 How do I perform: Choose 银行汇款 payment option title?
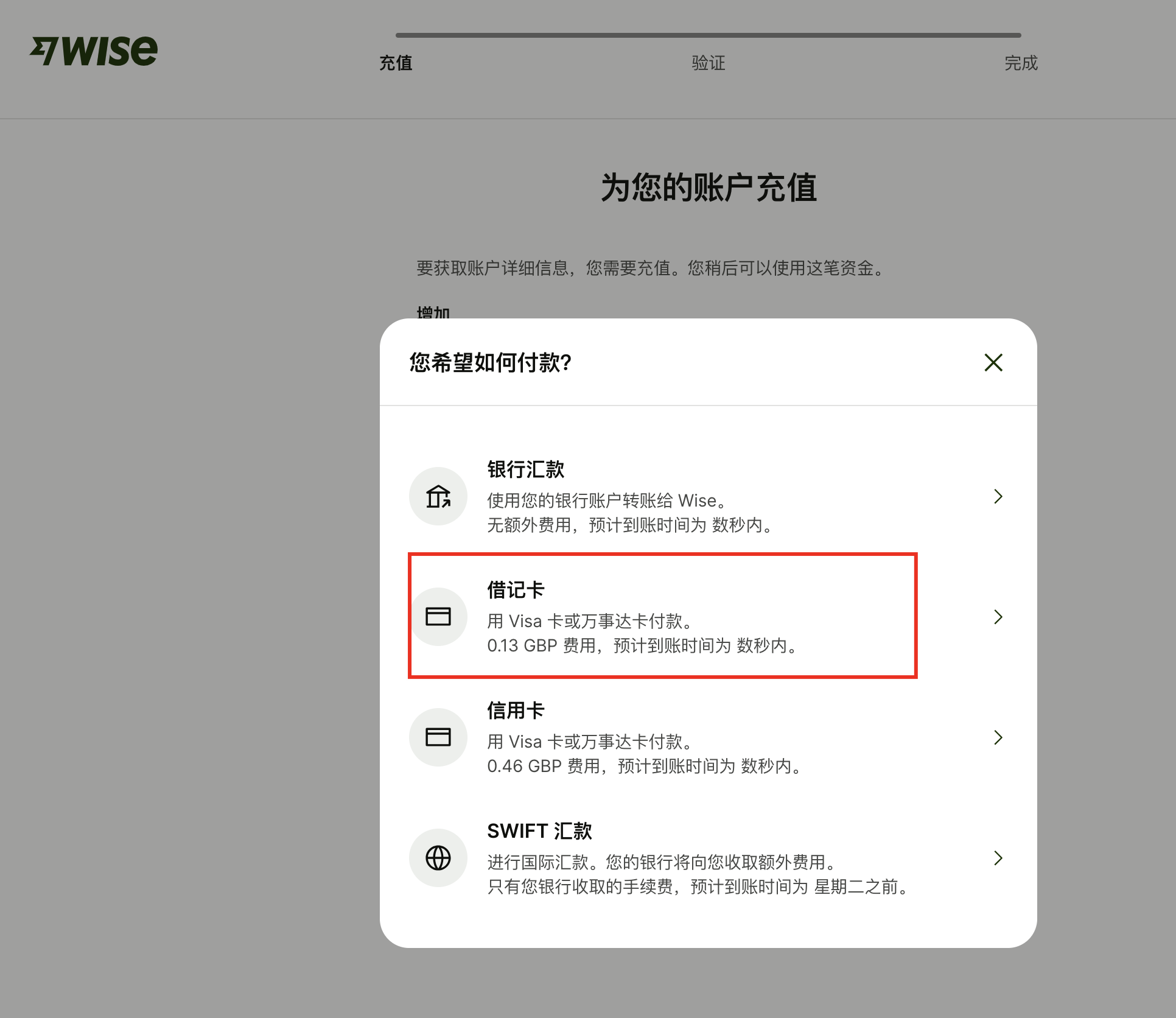tap(526, 469)
